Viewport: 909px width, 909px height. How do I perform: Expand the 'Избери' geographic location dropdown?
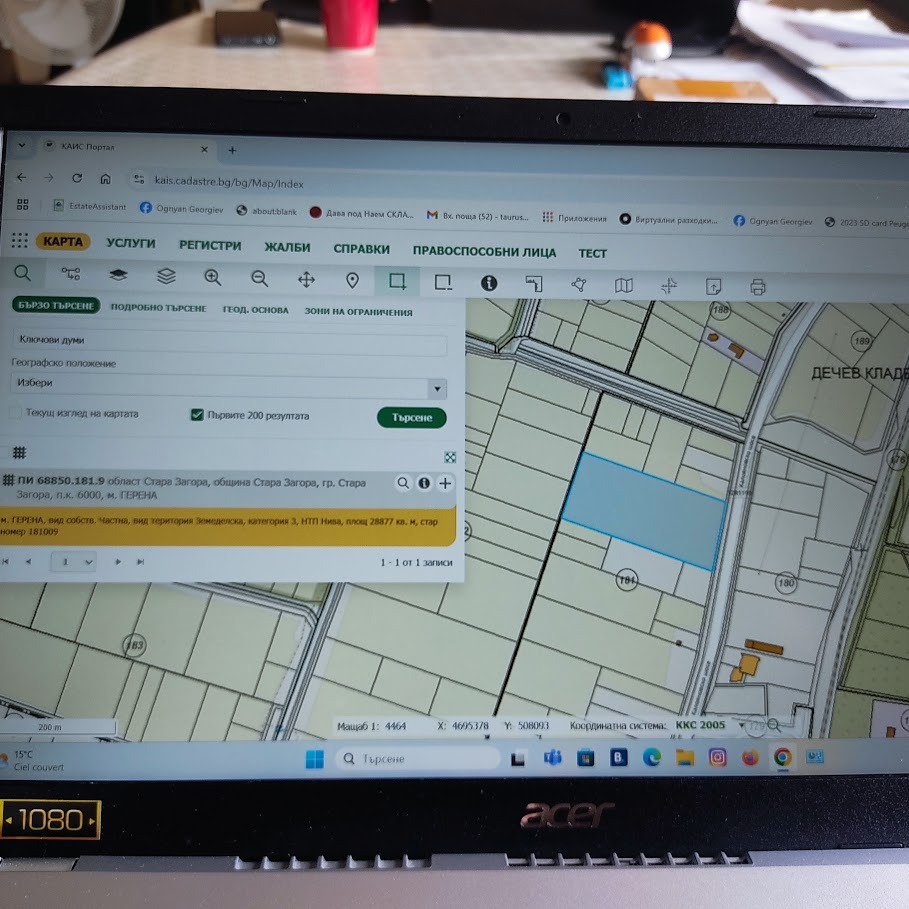(436, 388)
